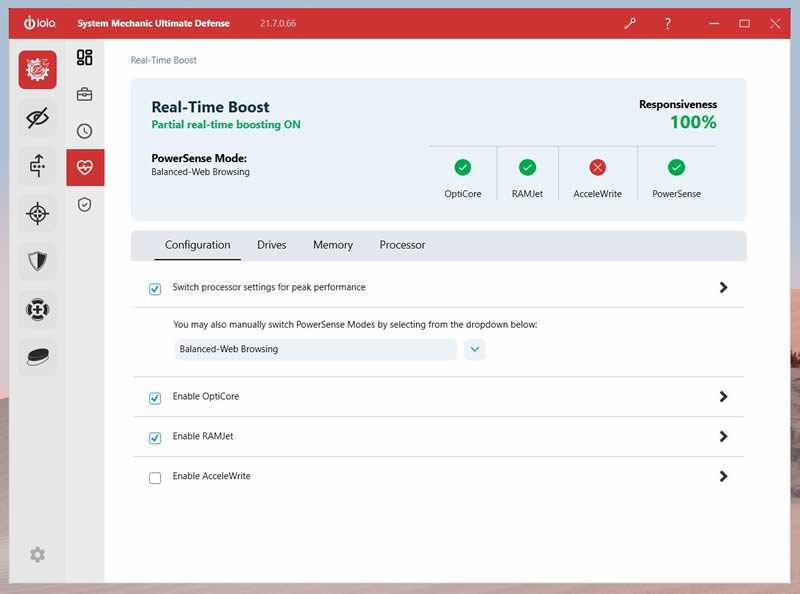The height and width of the screenshot is (594, 800).
Task: Open the clock history icon
Action: [85, 131]
